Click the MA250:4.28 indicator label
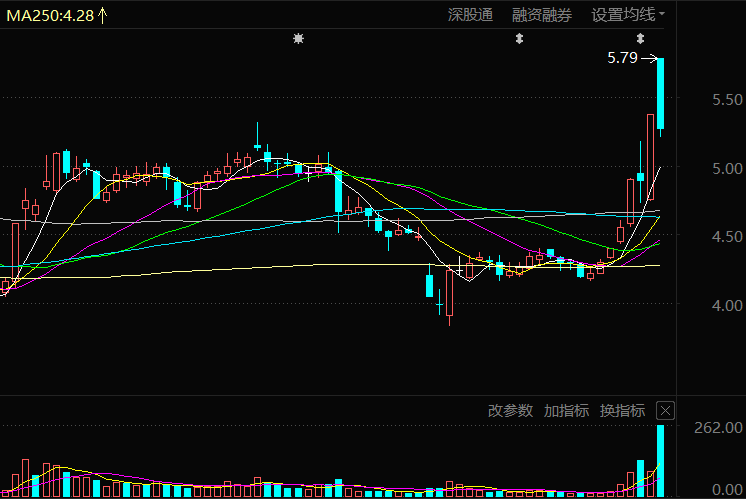The width and height of the screenshot is (746, 499). point(50,16)
